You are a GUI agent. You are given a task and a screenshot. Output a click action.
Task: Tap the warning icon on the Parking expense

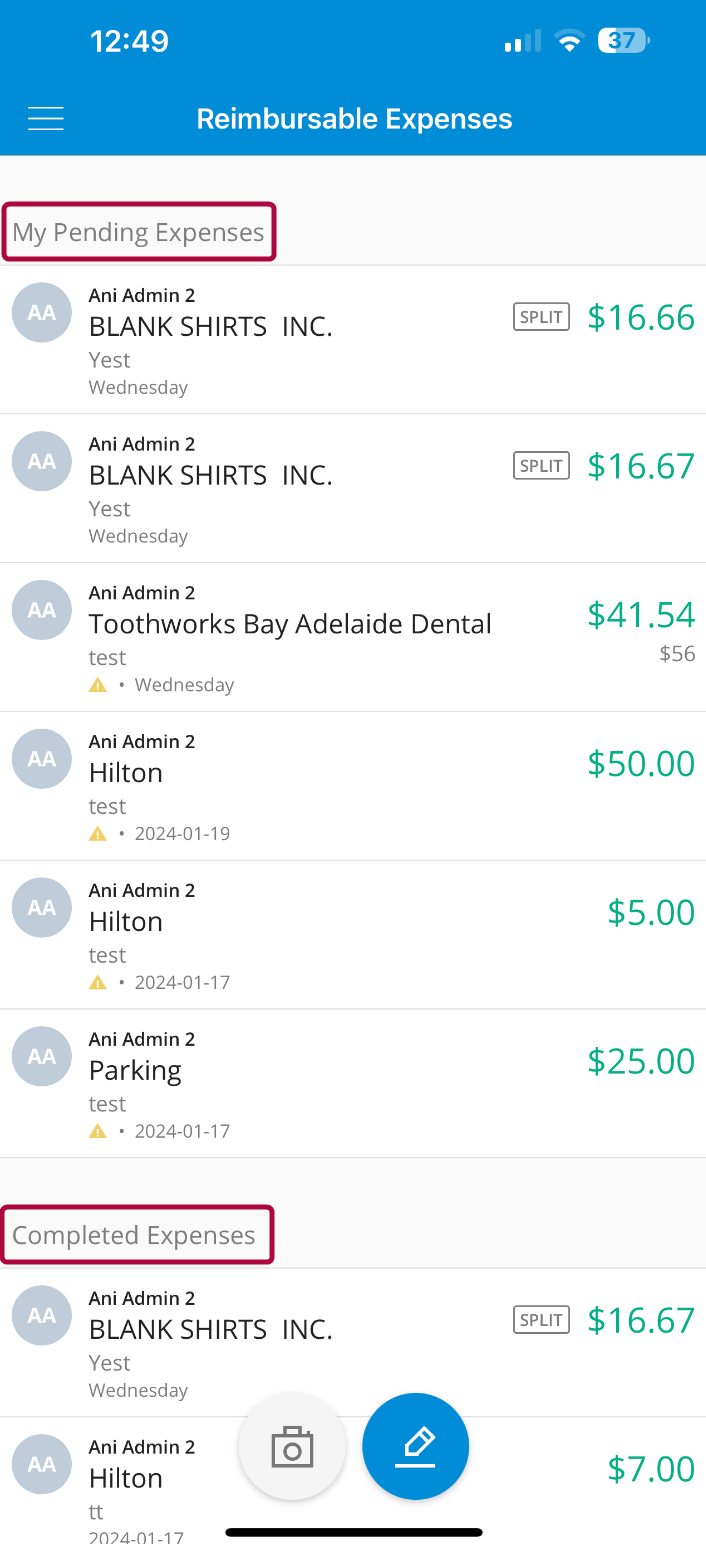97,1130
